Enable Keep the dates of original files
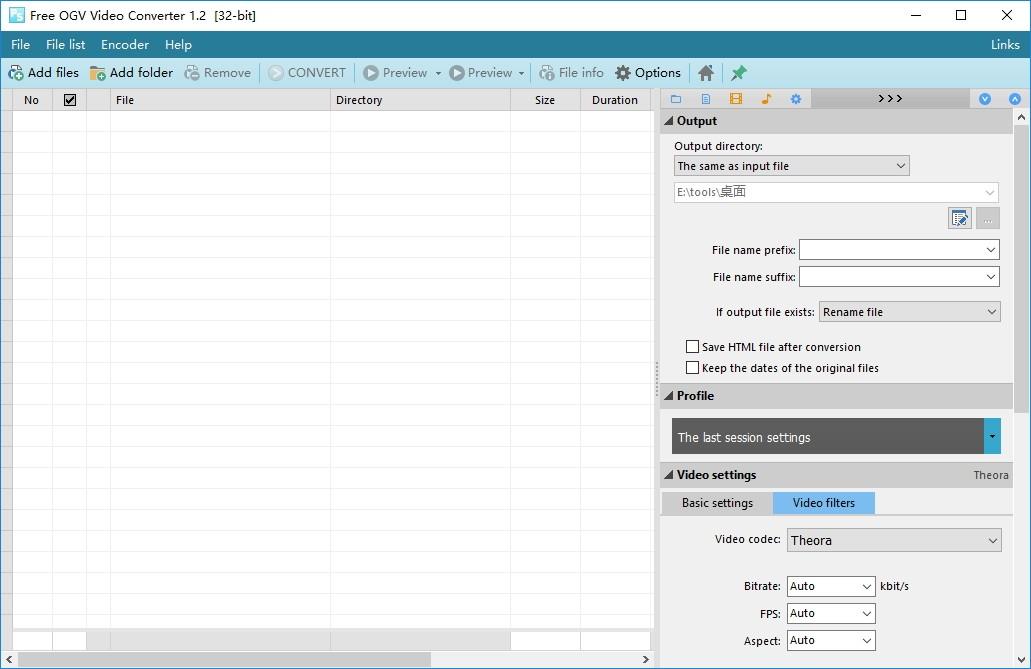Viewport: 1031px width, 669px height. pyautogui.click(x=692, y=368)
